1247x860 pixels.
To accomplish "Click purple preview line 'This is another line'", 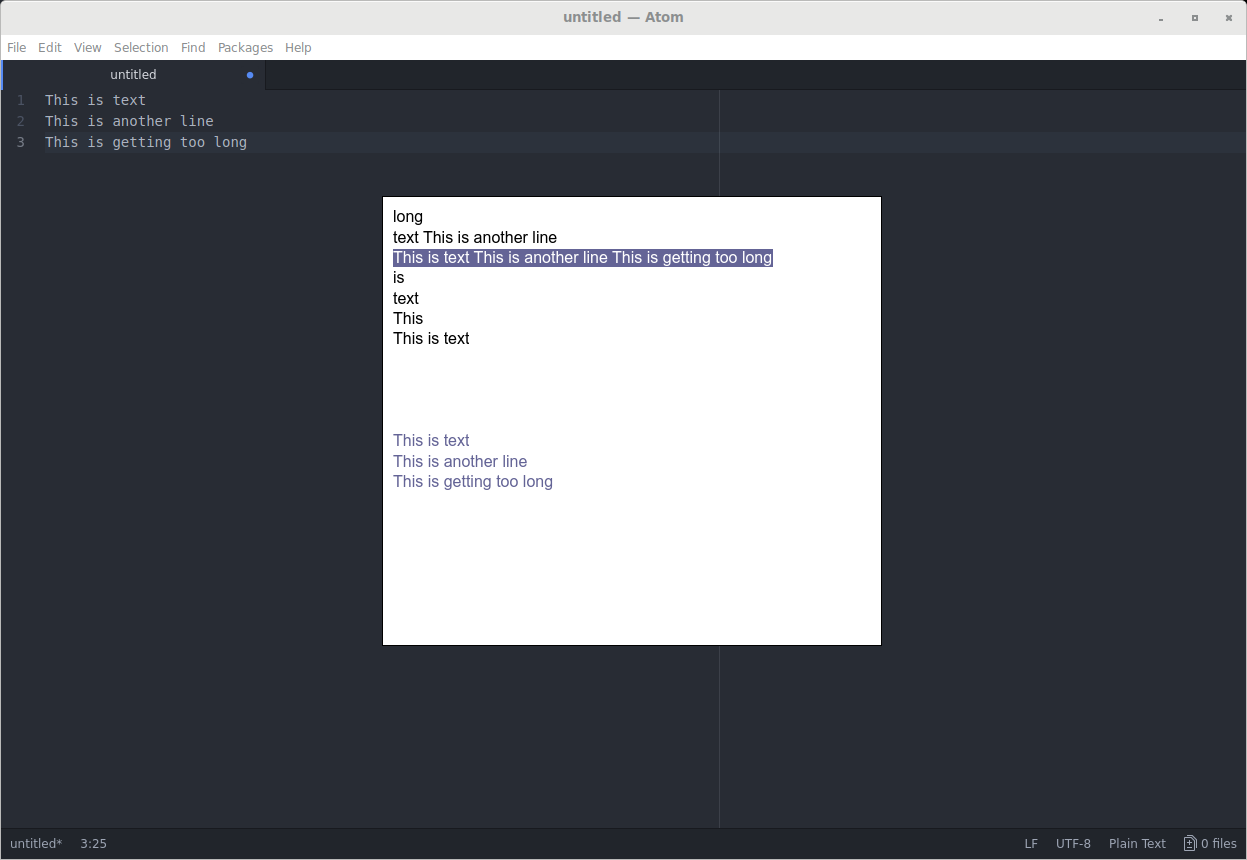I will point(460,461).
